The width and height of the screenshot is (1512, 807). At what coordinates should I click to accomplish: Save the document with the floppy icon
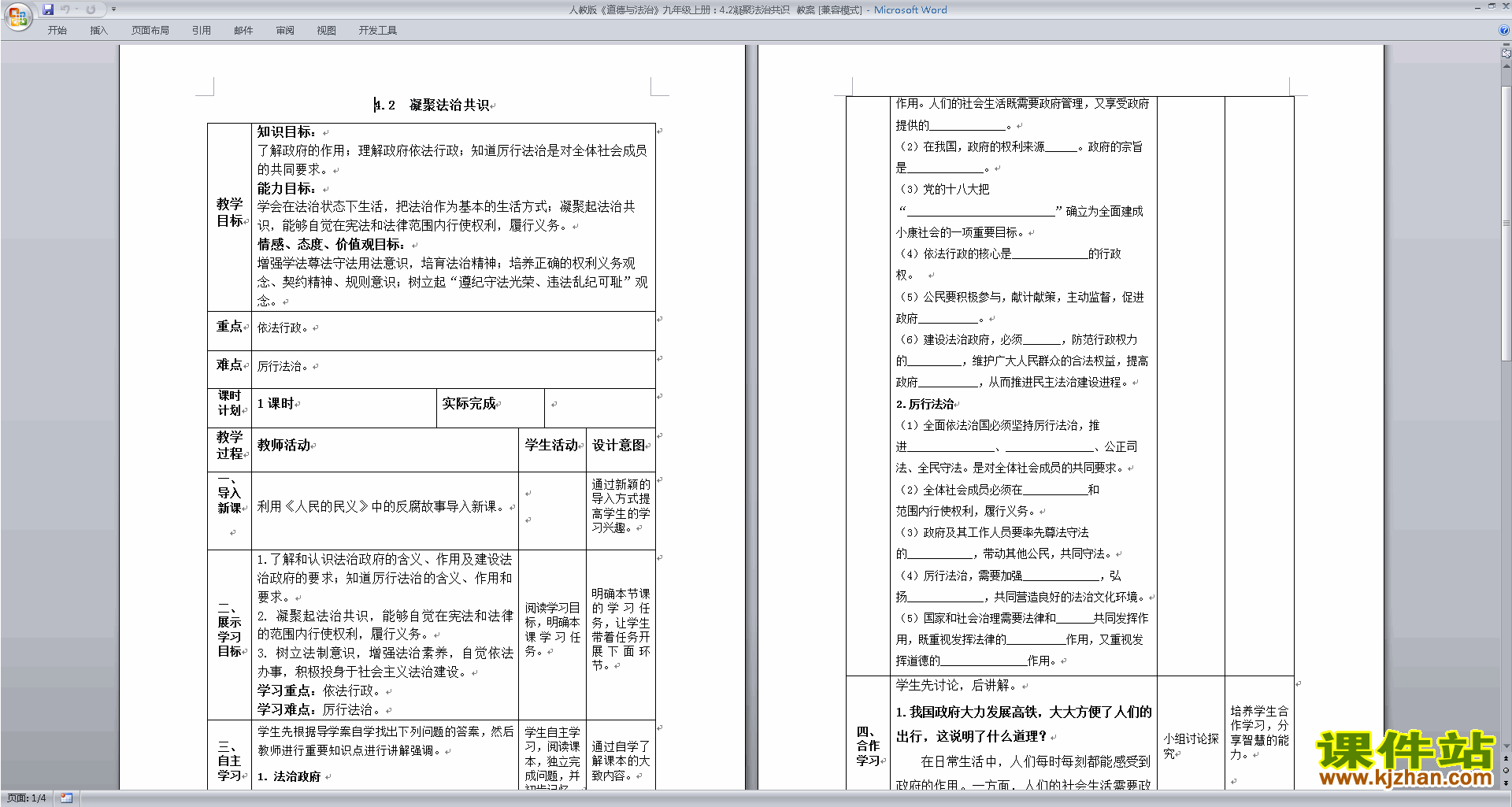point(48,9)
